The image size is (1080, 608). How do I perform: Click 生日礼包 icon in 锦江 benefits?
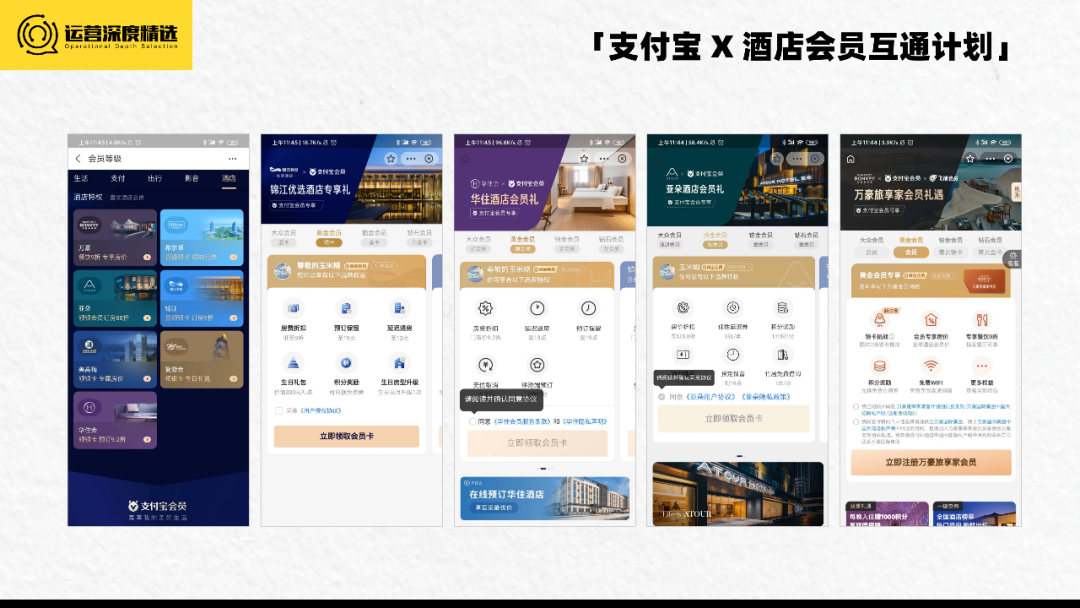coord(293,362)
